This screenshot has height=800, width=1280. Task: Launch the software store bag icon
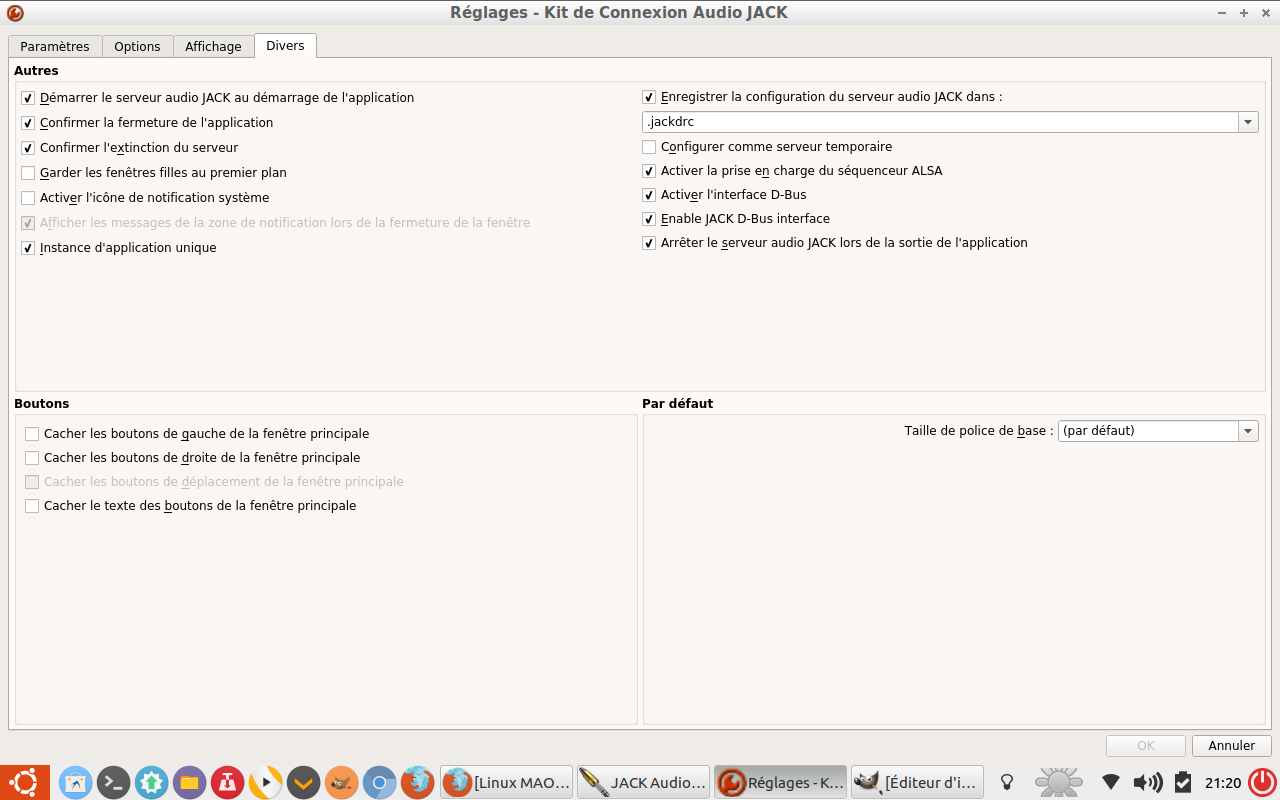76,782
